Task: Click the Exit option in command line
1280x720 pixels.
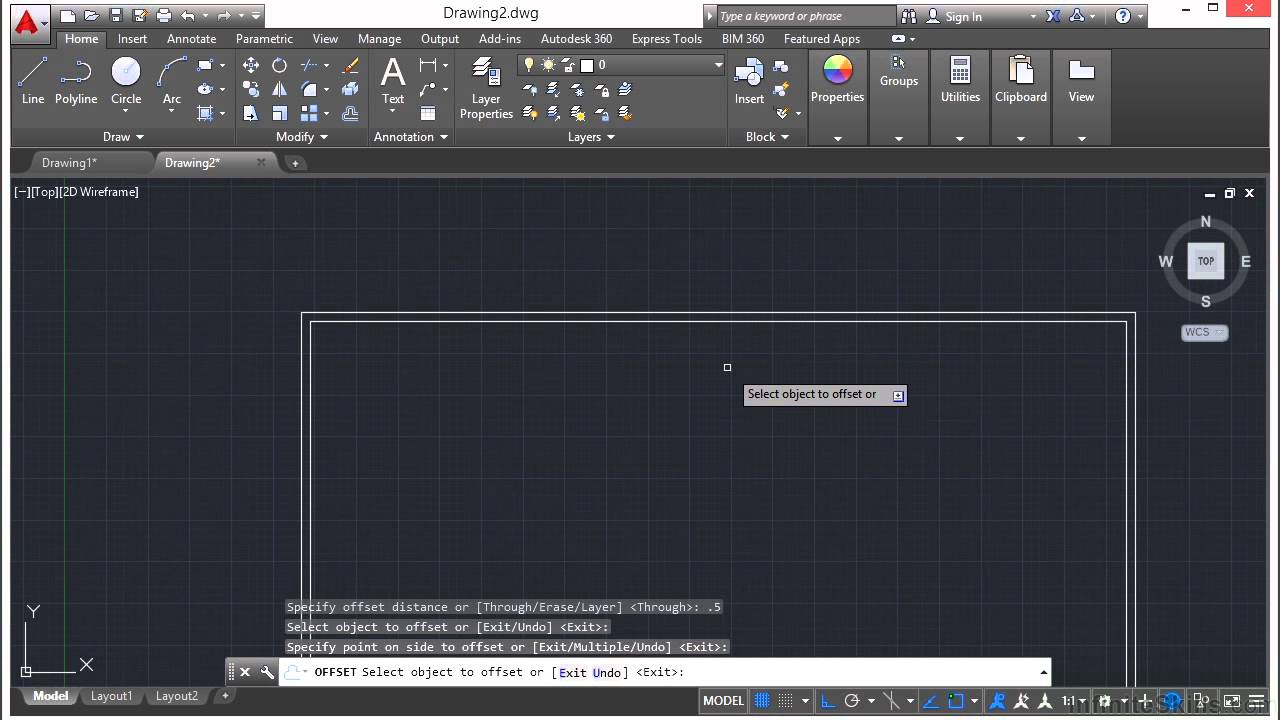Action: [x=573, y=672]
